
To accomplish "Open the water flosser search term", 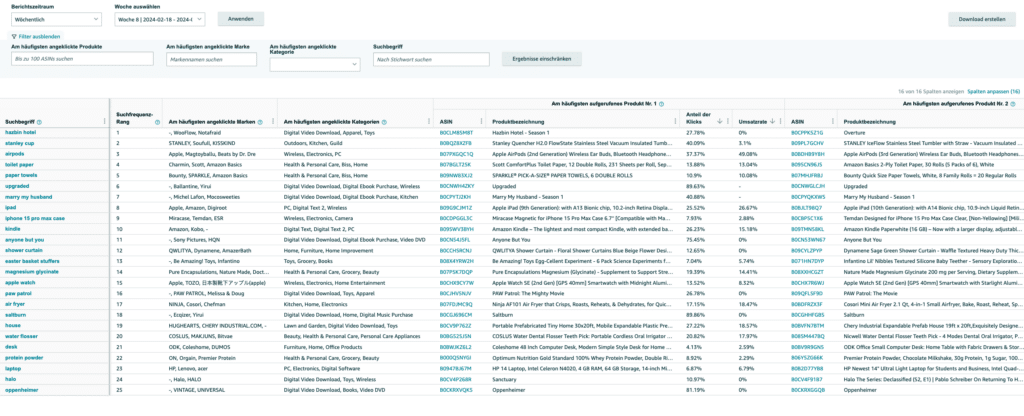I will point(22,336).
